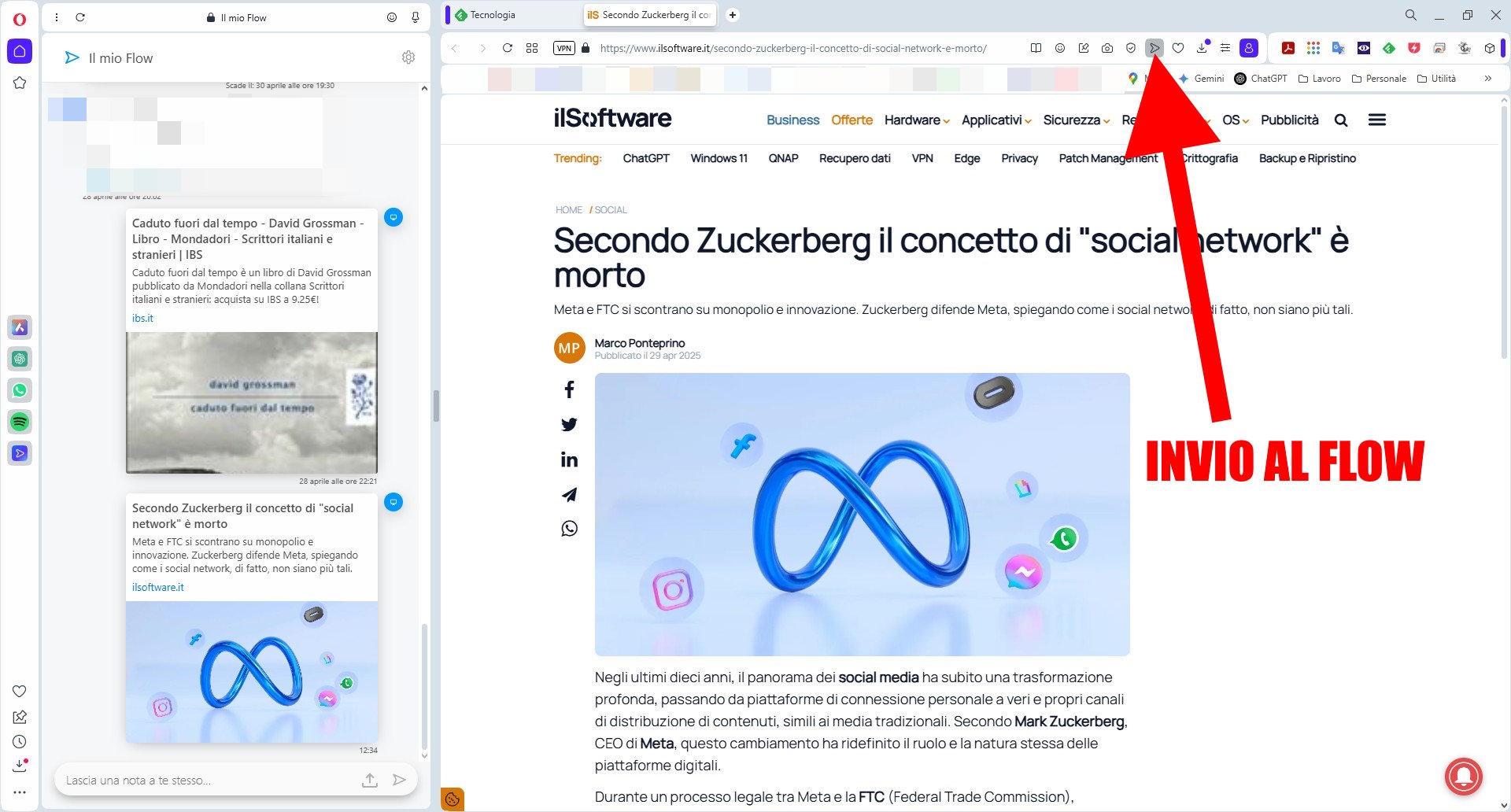Open a new tab with the plus button
Image resolution: width=1511 pixels, height=812 pixels.
(733, 15)
